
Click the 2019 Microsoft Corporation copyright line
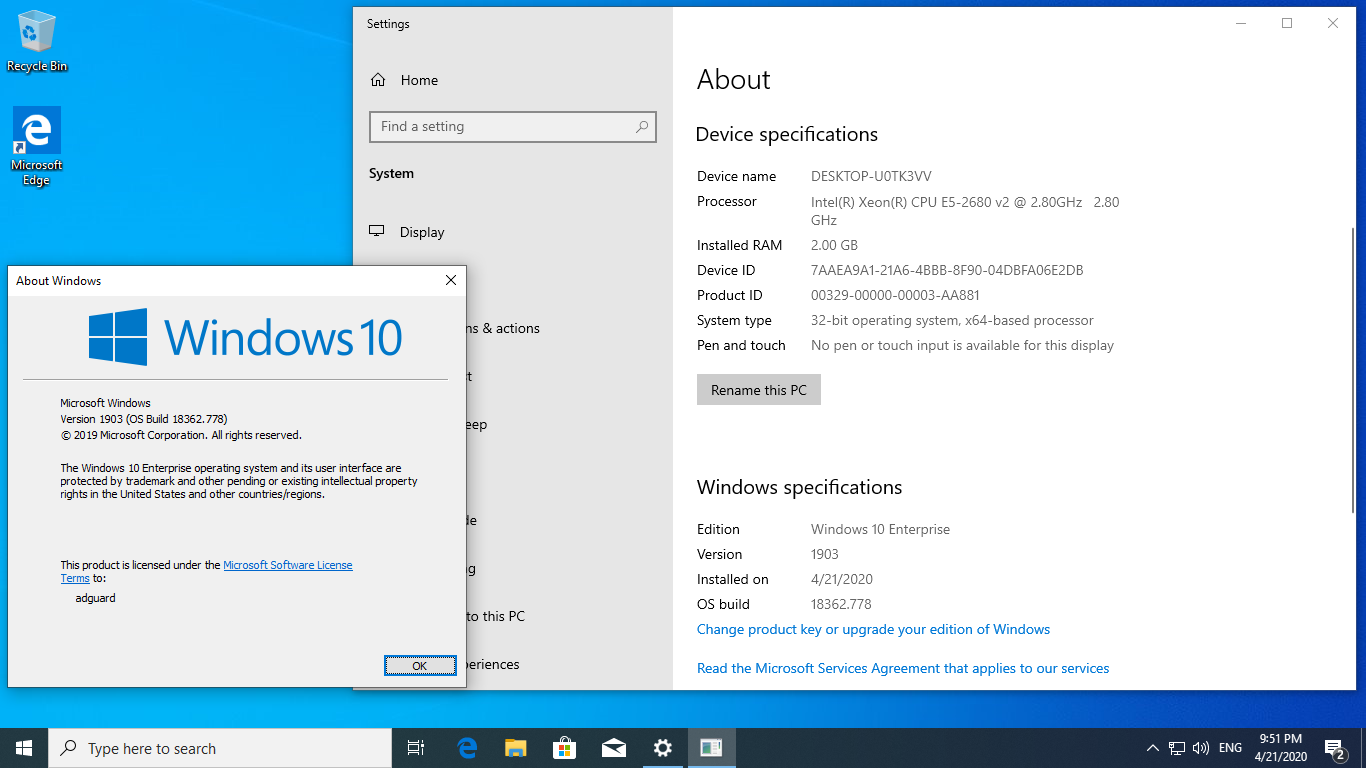tap(181, 435)
